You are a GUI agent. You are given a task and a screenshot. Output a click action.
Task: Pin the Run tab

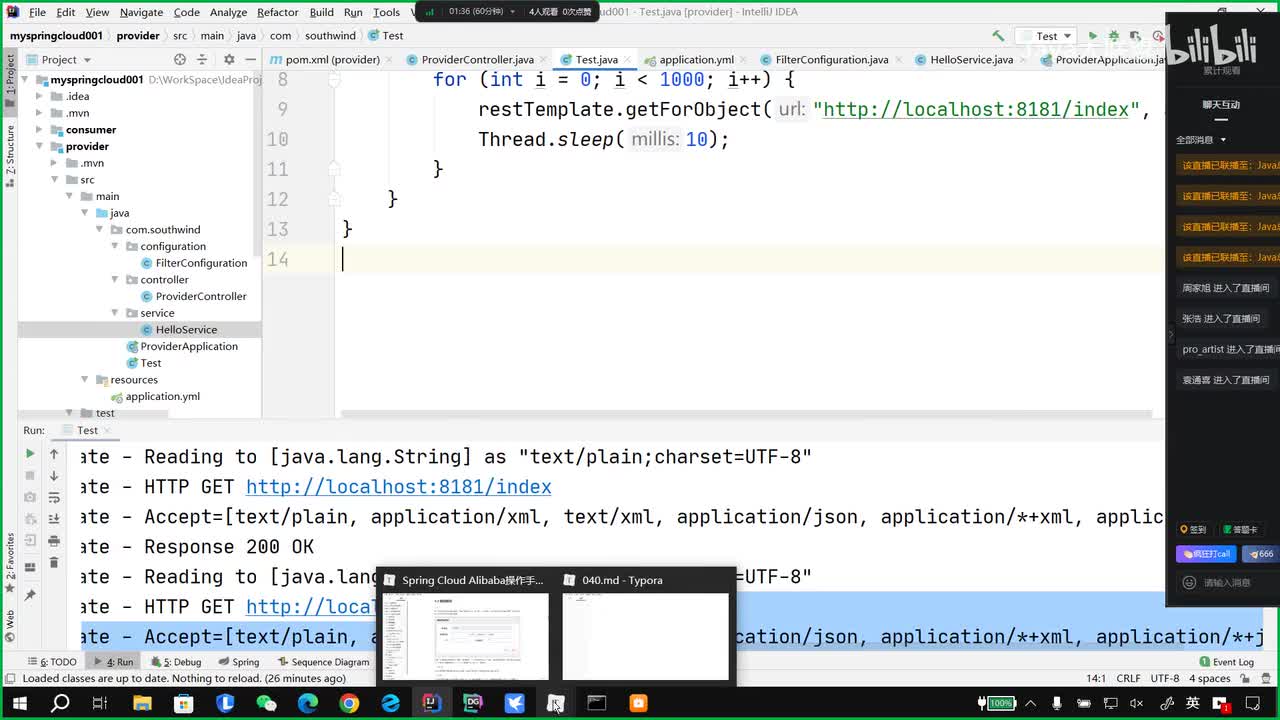(30, 595)
